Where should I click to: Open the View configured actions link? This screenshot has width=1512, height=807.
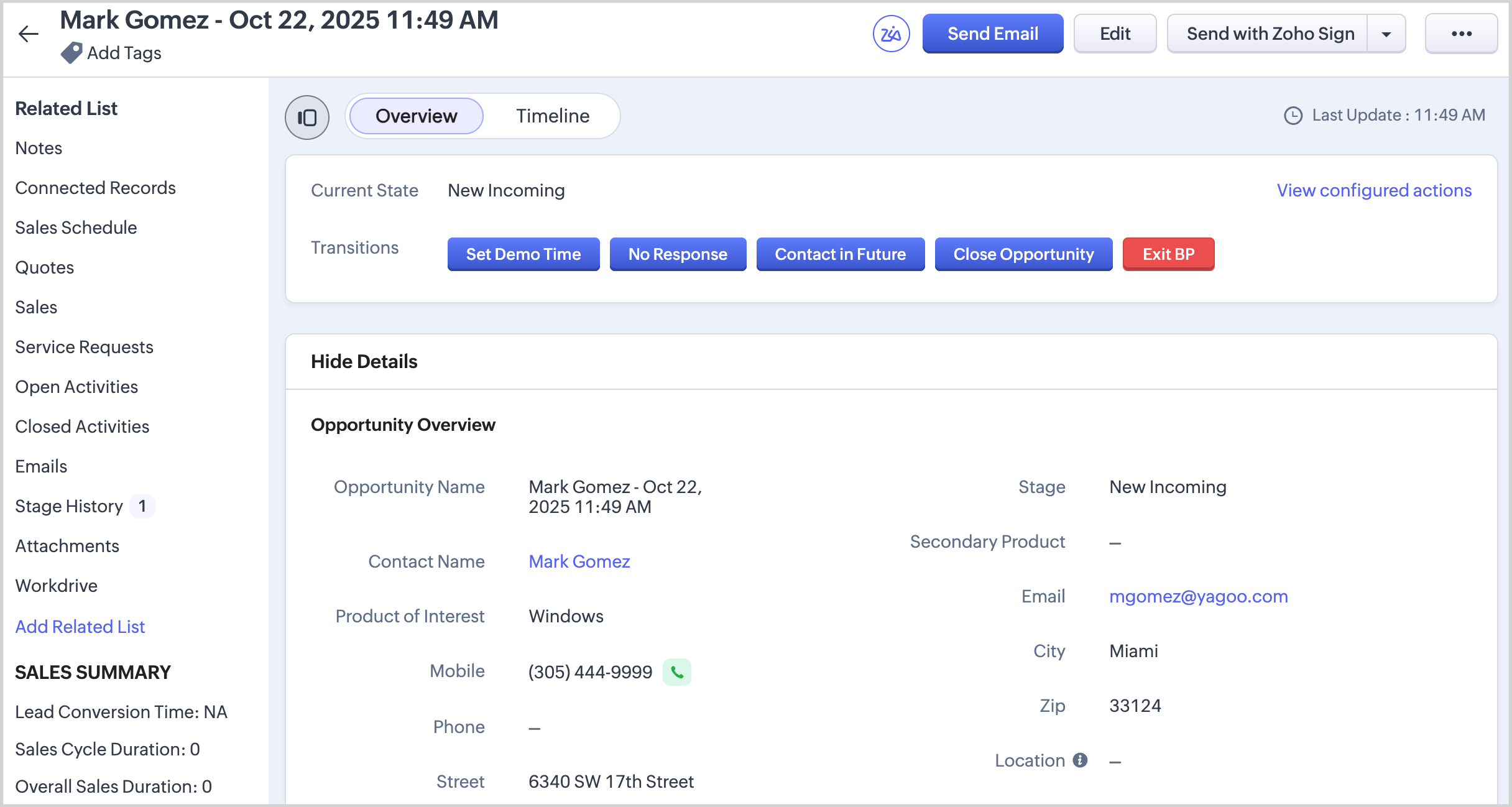(x=1374, y=190)
